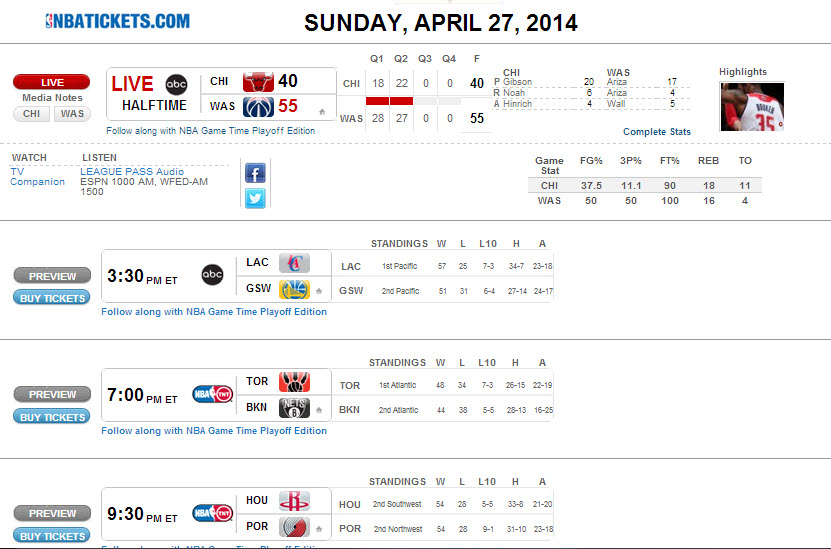Open the highlights video thumbnail

[x=751, y=105]
